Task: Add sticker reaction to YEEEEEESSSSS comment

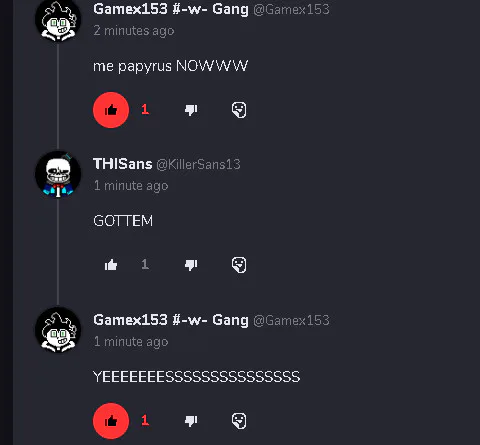Action: click(239, 421)
